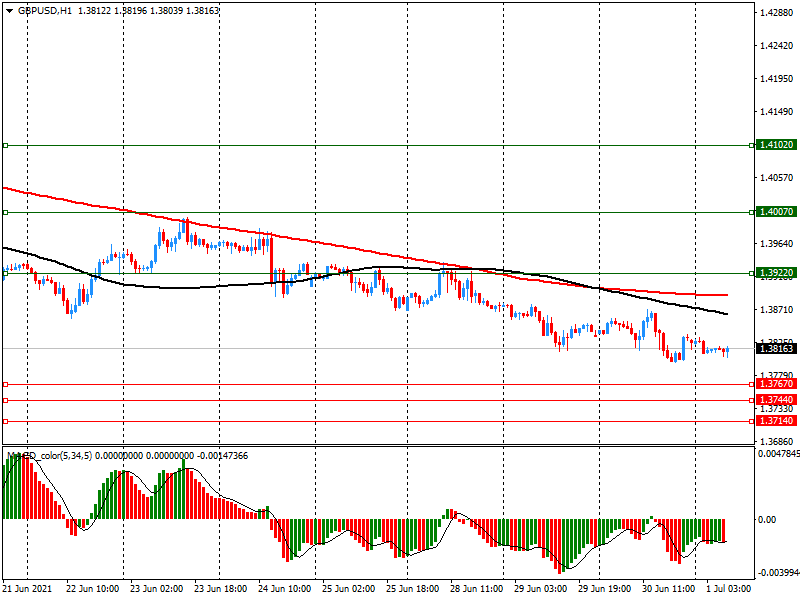Click the 21 Jun 2021 time axis label
800x600 pixels.
click(28, 589)
